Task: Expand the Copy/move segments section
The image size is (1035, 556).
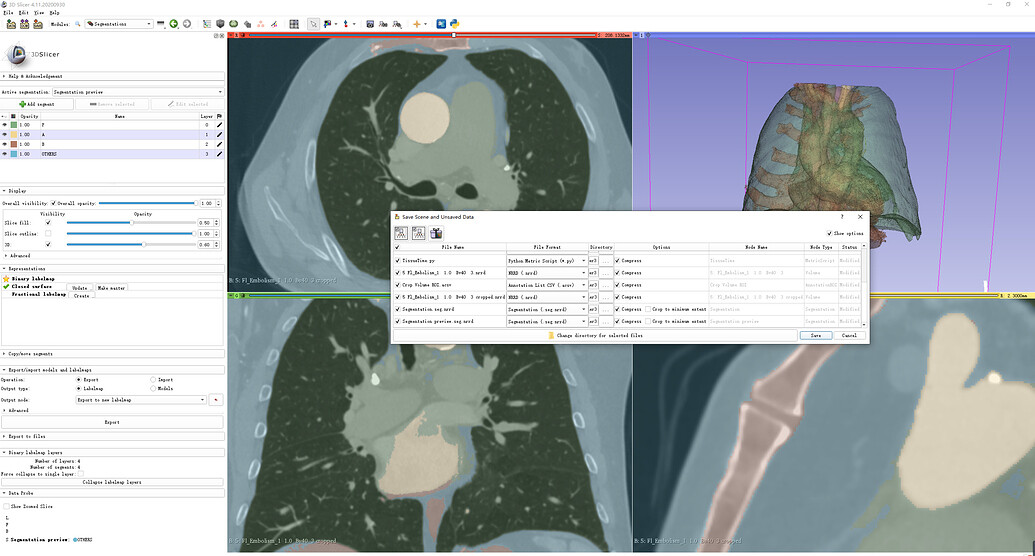Action: tap(112, 354)
